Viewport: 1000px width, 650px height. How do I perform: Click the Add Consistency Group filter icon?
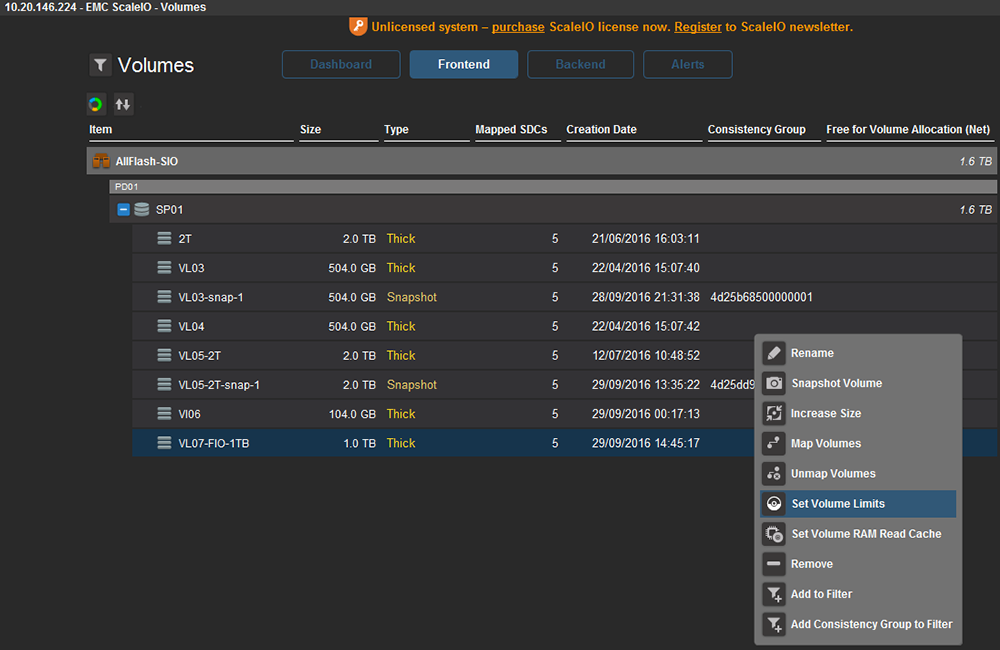(x=774, y=624)
